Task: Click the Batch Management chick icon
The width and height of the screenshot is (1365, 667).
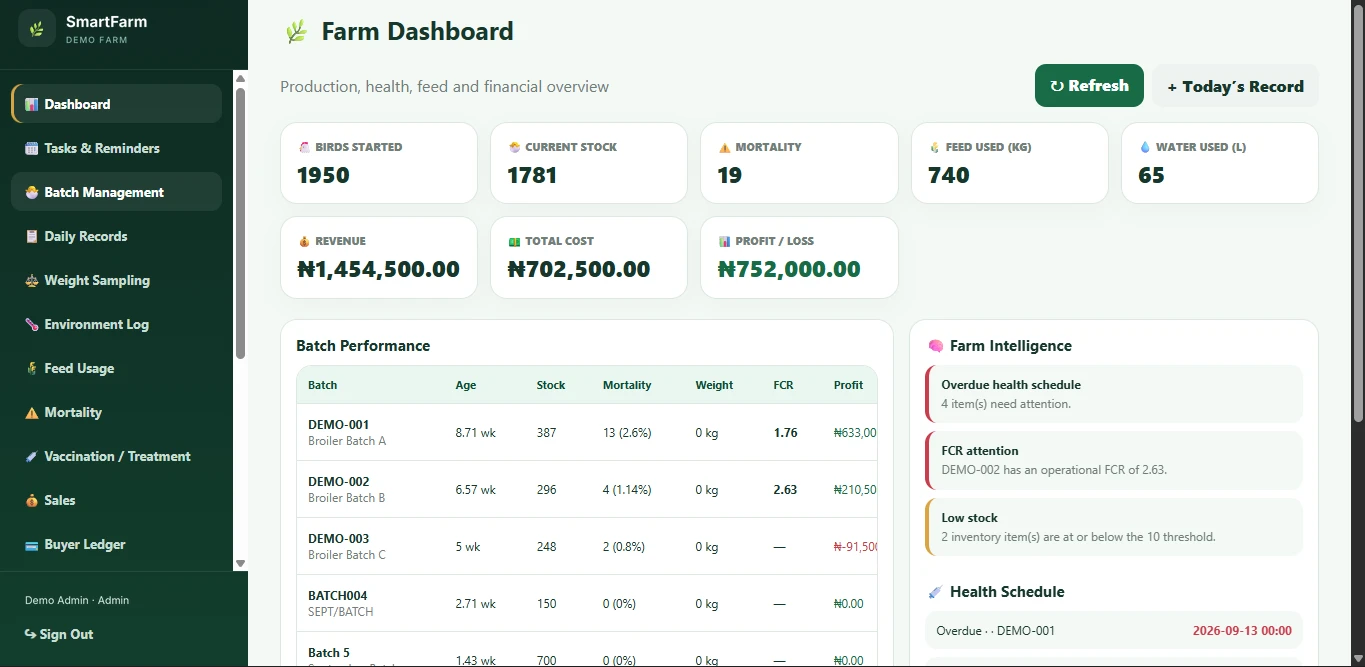Action: (32, 192)
